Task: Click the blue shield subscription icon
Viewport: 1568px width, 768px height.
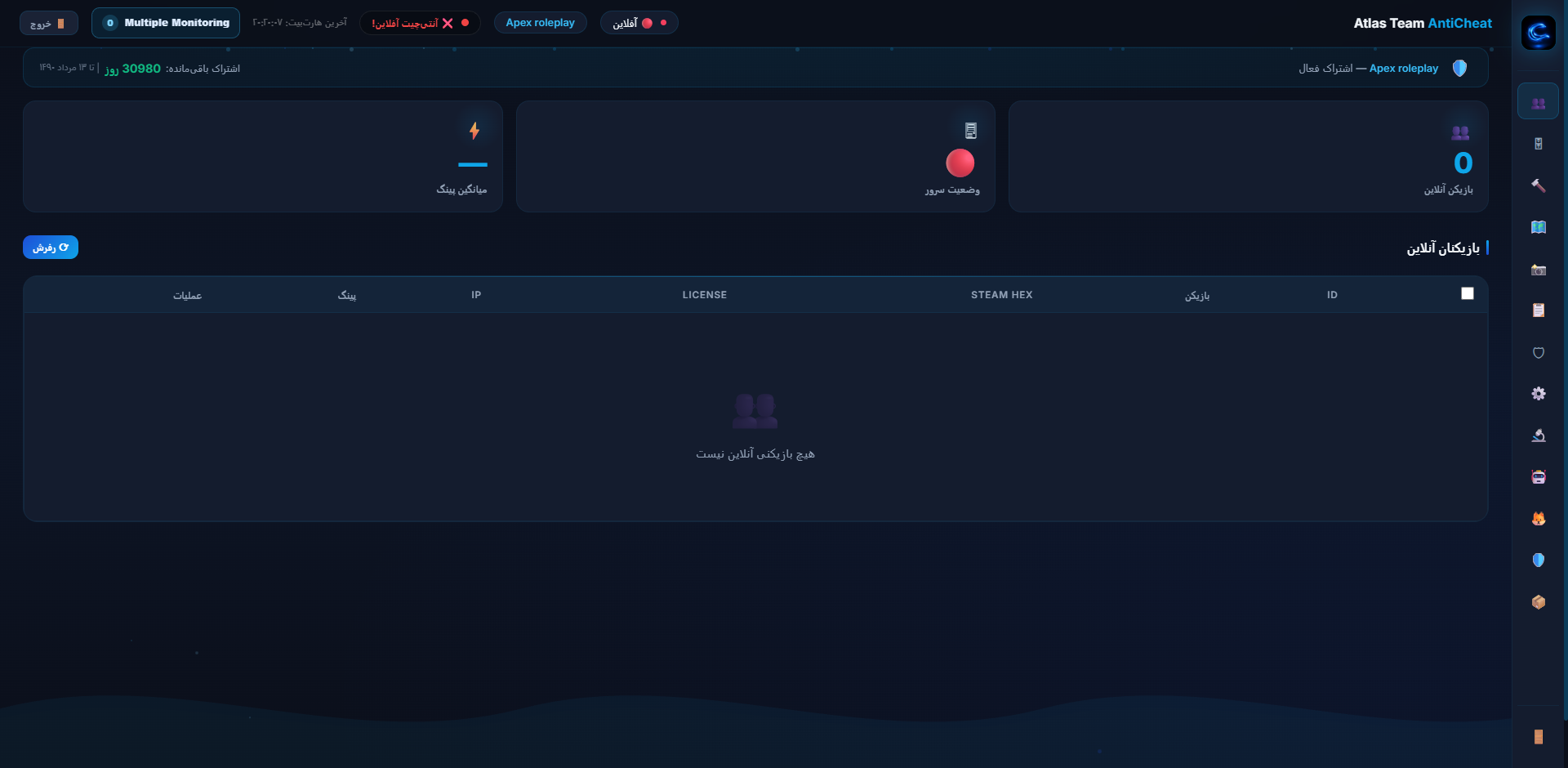Action: (1459, 68)
